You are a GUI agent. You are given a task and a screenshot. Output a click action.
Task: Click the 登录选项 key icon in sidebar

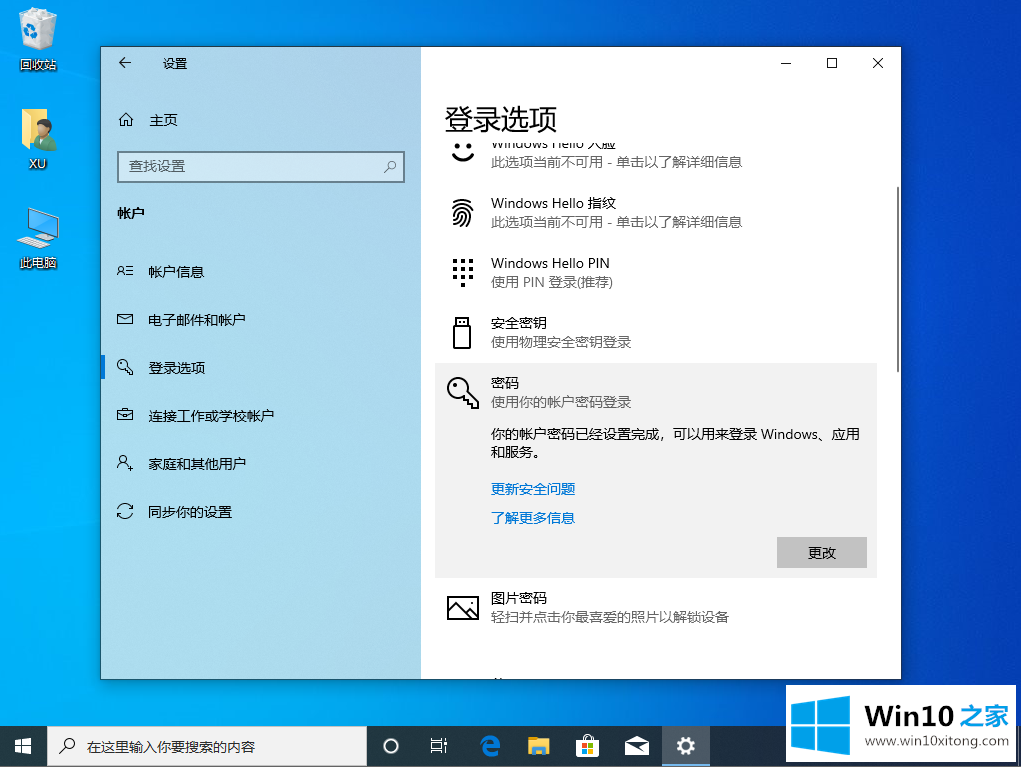[125, 367]
